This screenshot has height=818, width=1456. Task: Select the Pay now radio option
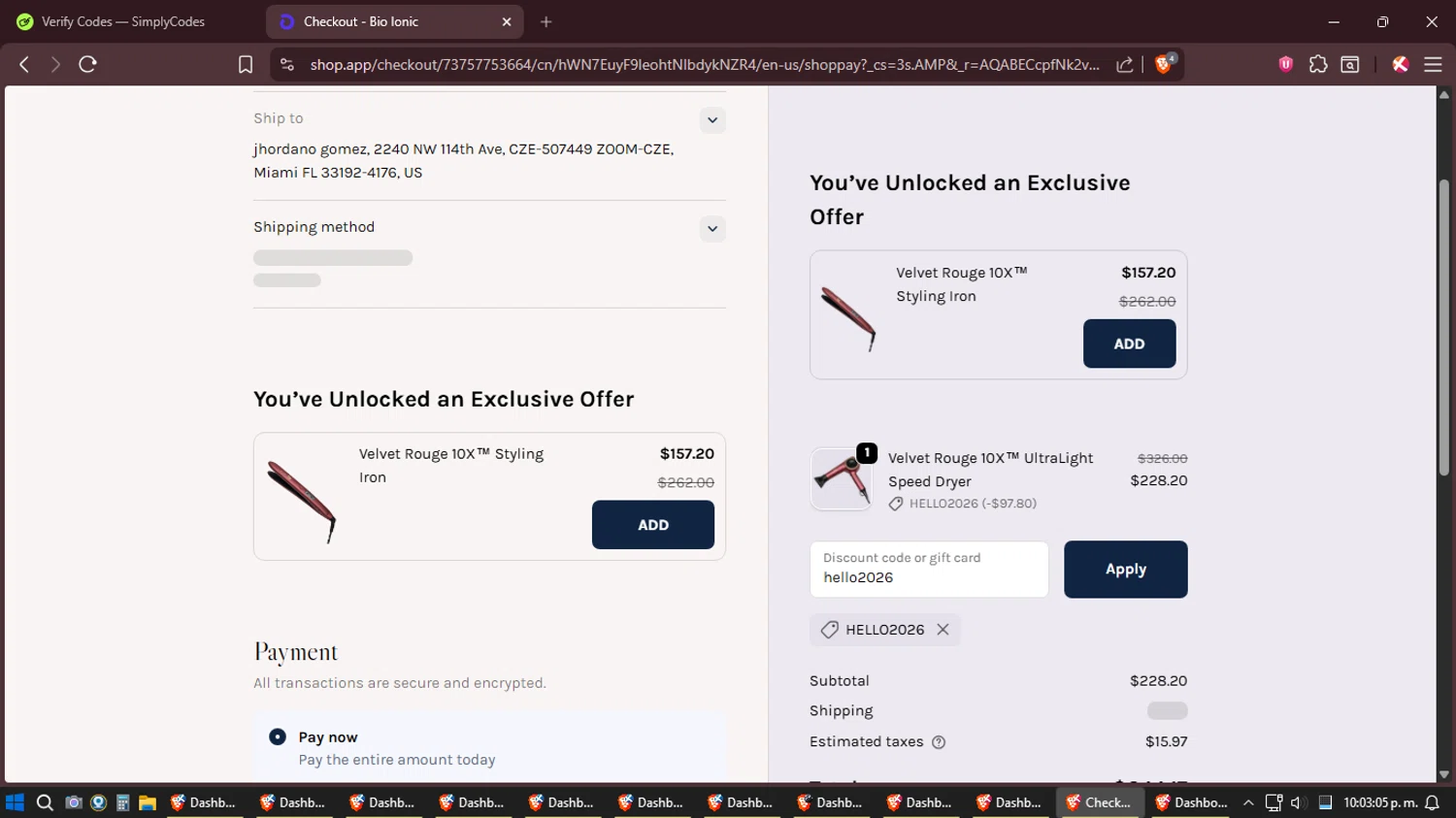coord(278,737)
